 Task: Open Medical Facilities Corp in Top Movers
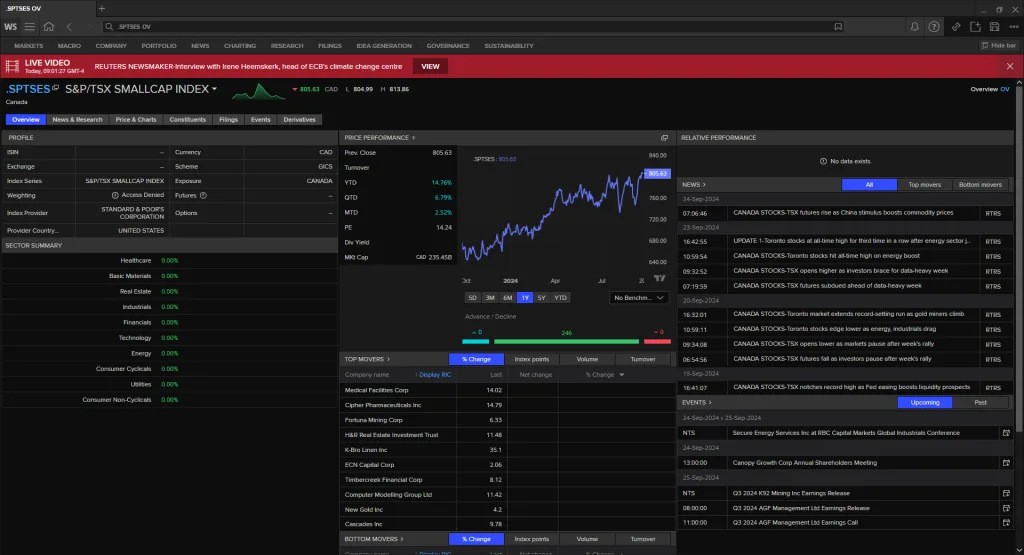[x=376, y=390]
